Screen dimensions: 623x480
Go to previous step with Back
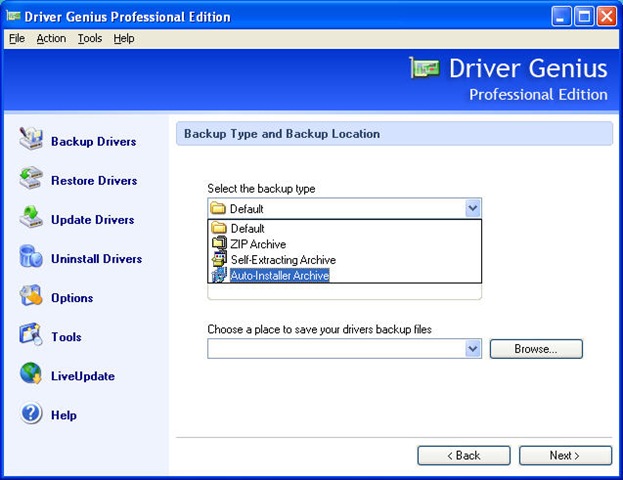click(464, 455)
